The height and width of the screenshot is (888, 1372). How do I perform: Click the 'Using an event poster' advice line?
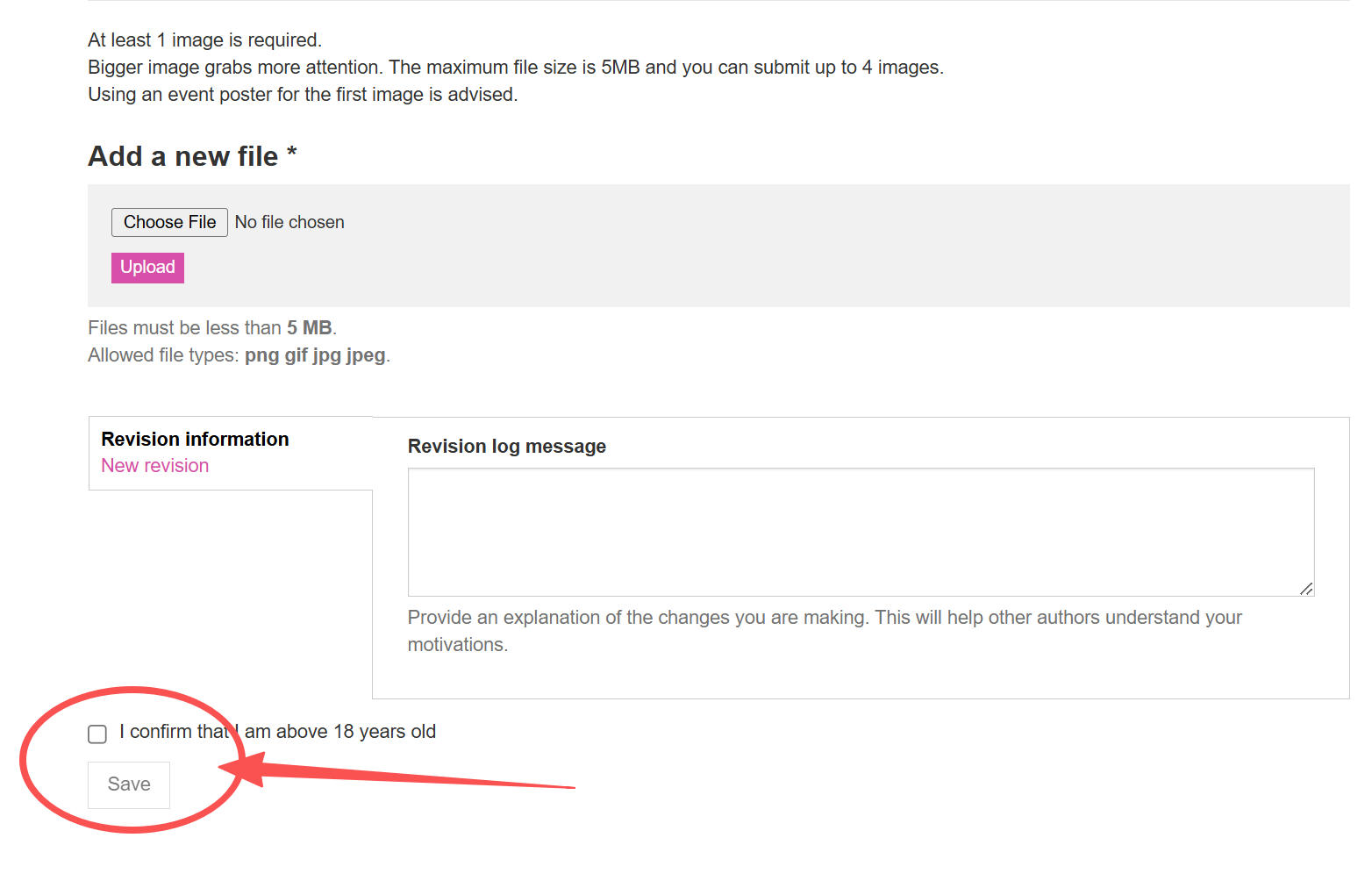pos(302,95)
